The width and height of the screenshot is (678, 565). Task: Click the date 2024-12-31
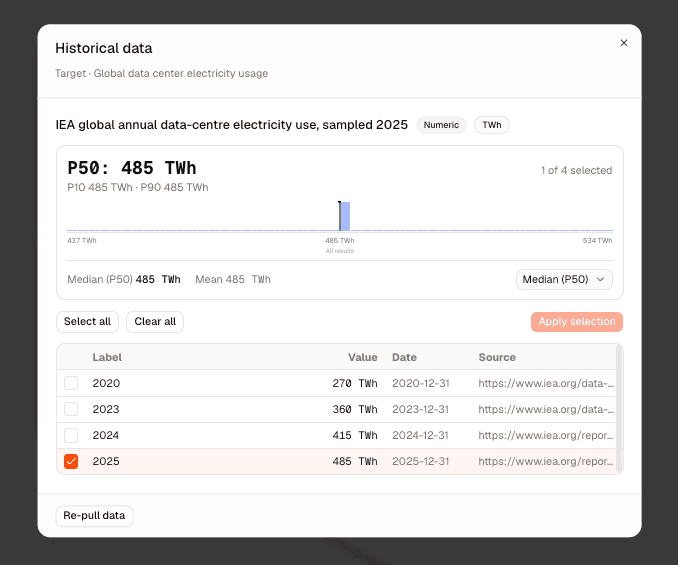click(x=420, y=435)
